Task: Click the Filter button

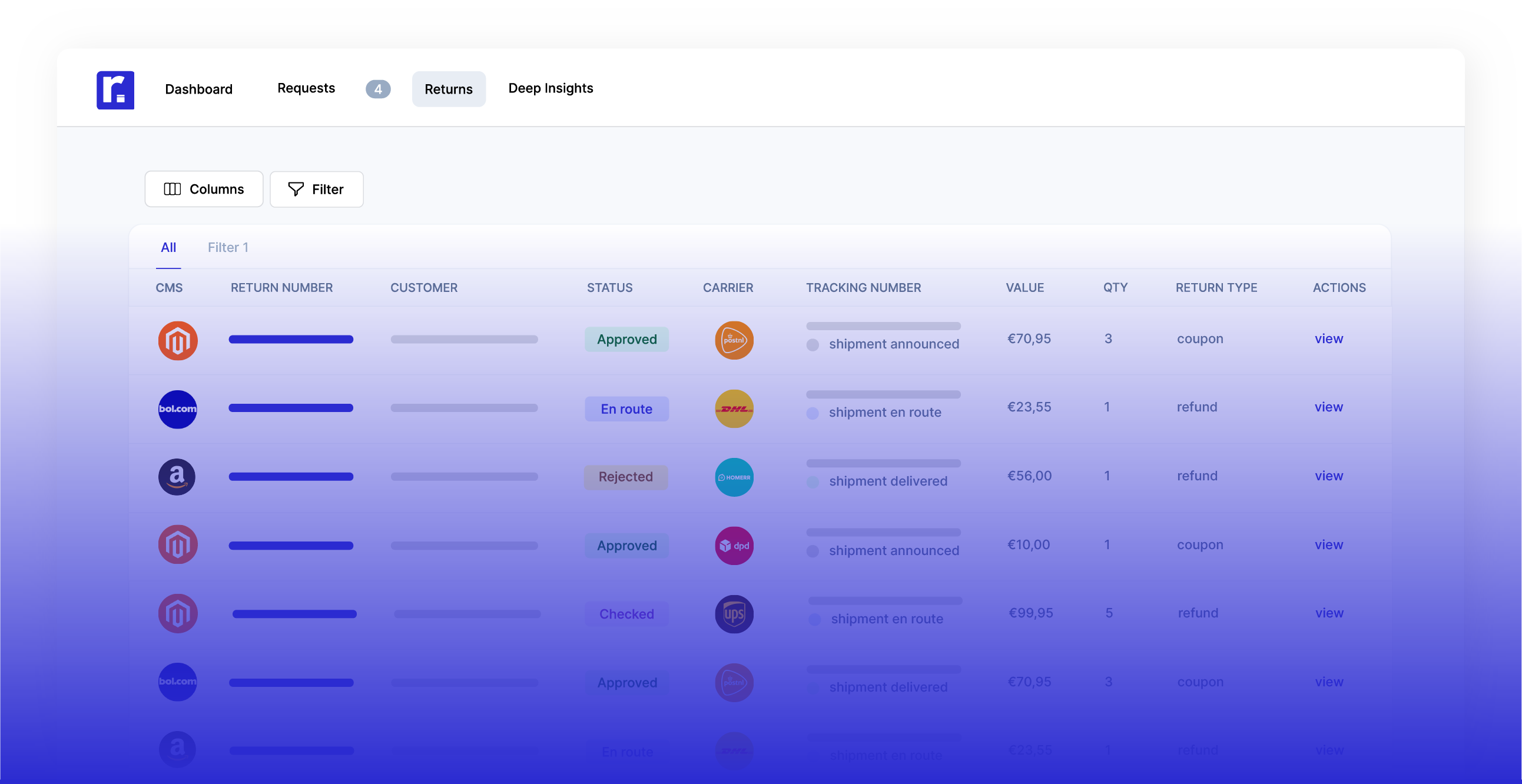Action: coord(317,189)
